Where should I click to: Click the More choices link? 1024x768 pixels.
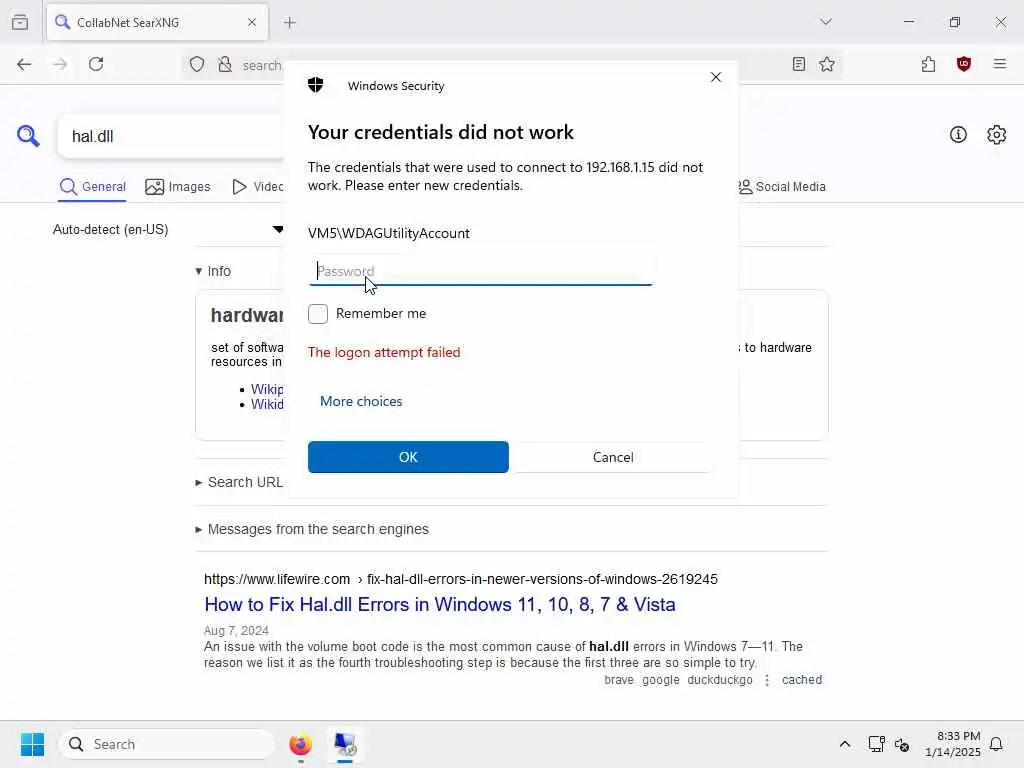(360, 401)
